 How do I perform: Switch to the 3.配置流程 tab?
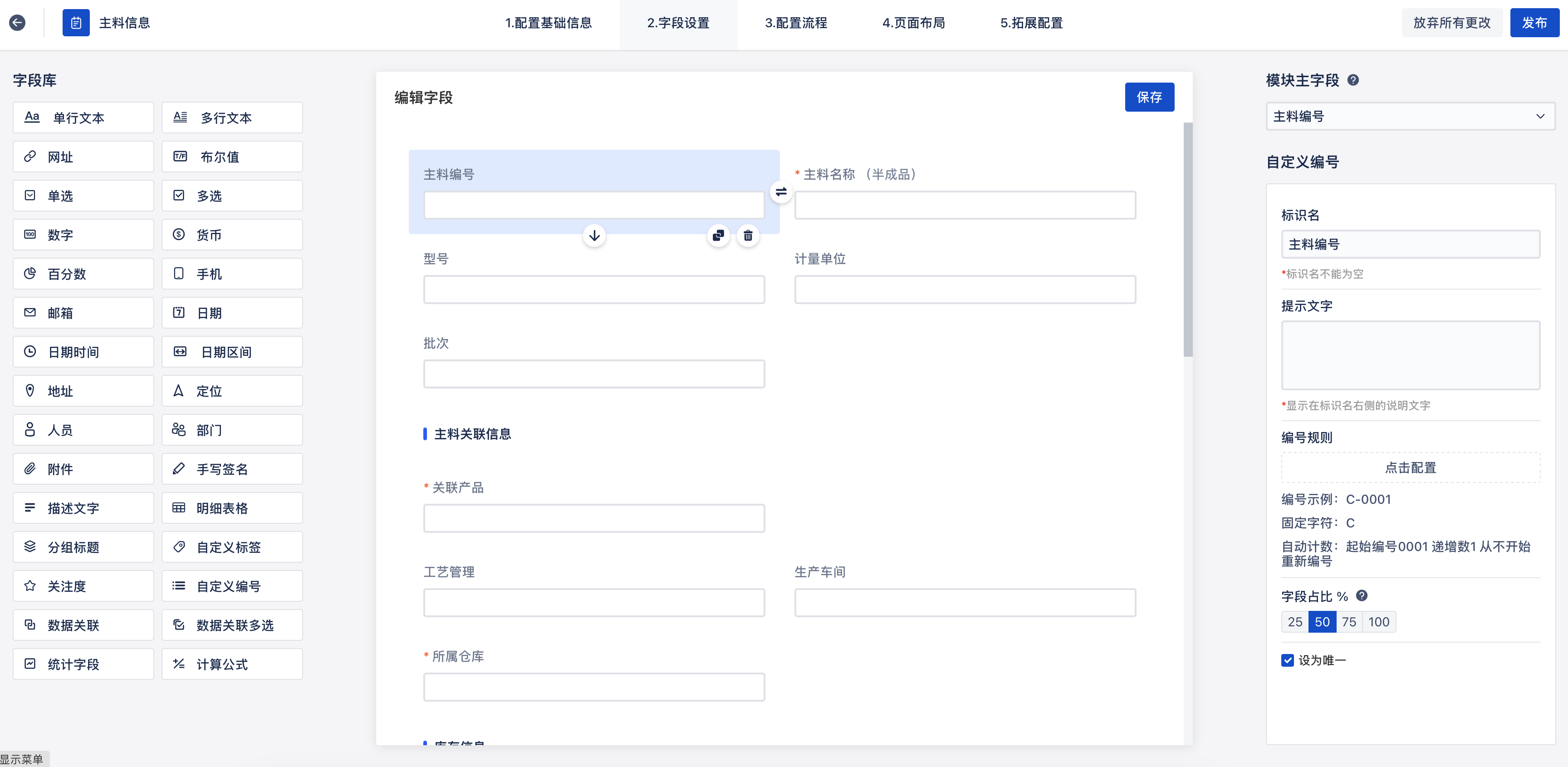tap(795, 23)
